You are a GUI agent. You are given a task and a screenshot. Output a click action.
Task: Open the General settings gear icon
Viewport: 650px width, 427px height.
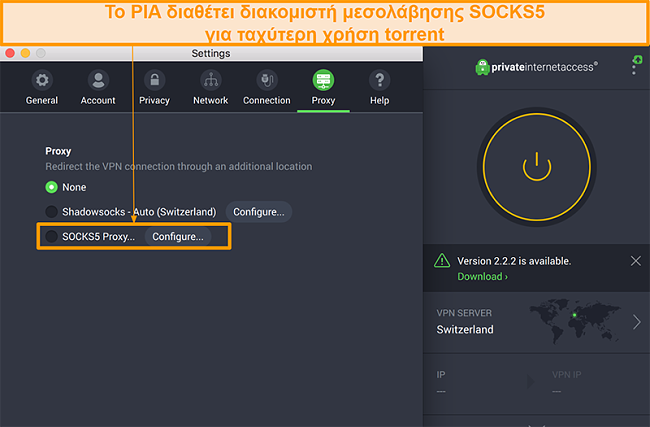[x=42, y=80]
